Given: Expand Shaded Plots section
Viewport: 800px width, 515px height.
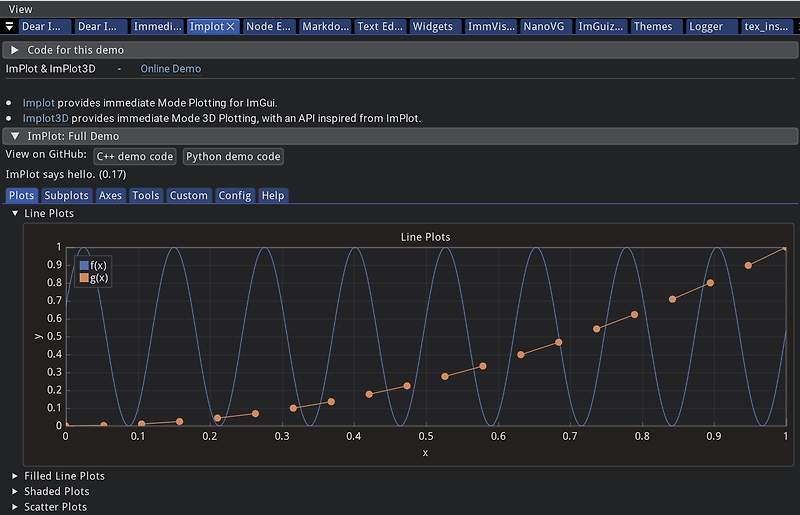Looking at the screenshot, I should (x=57, y=492).
